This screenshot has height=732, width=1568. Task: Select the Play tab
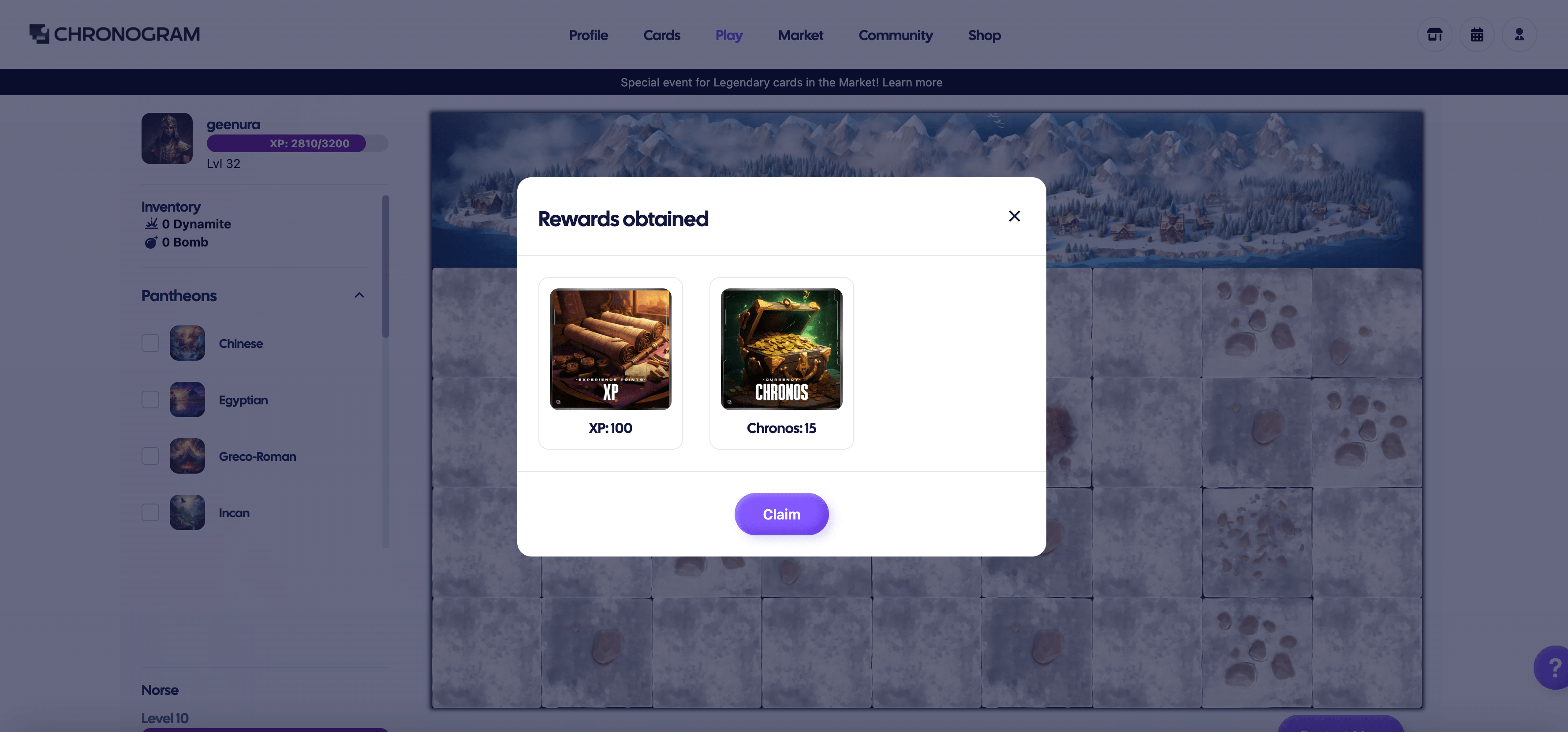[728, 34]
